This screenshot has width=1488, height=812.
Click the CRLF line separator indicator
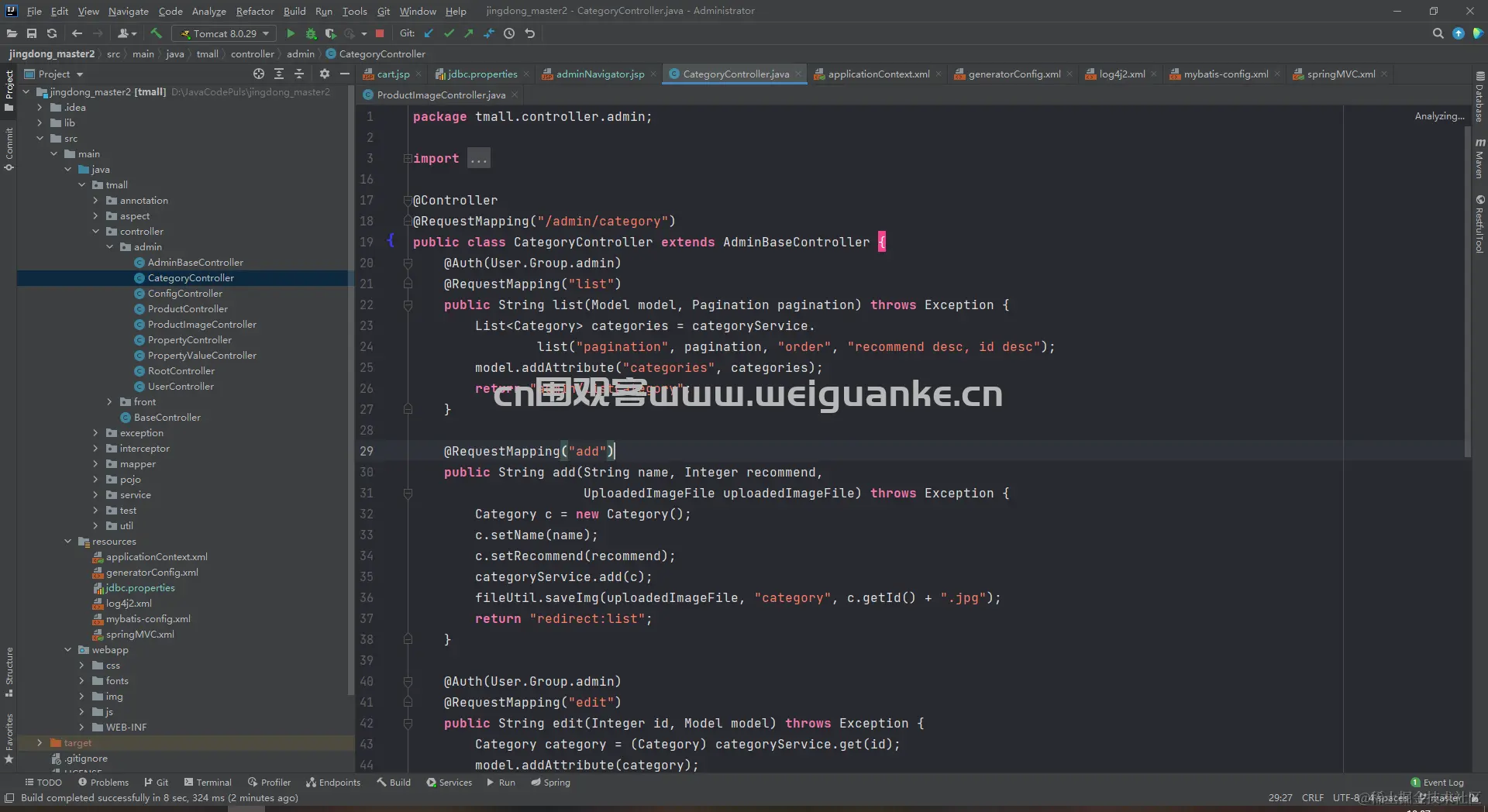point(1313,797)
